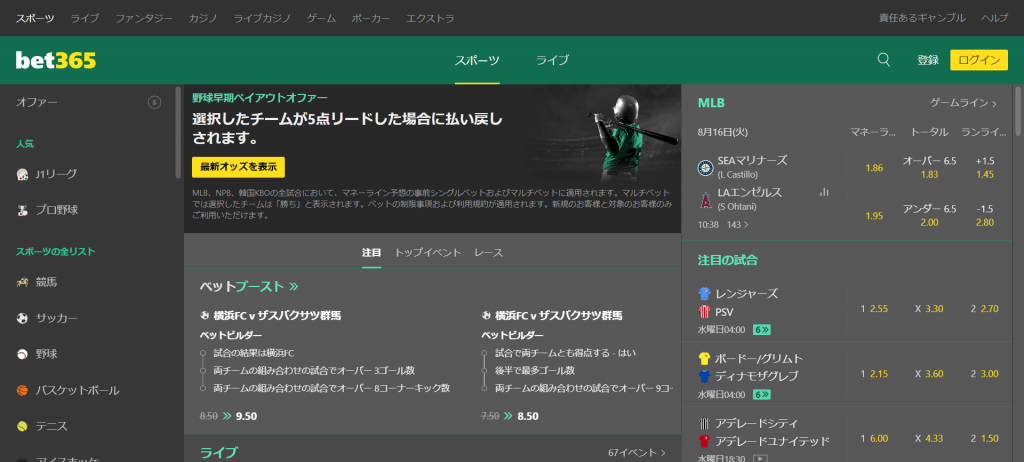Screen dimensions: 1024x462
Task: Select the +1.5 run line at 1.45
Action: (x=984, y=167)
